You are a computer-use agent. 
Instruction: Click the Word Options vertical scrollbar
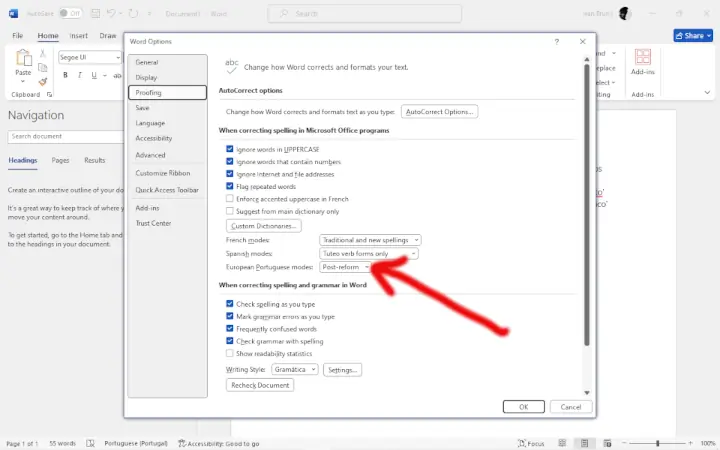[x=586, y=204]
